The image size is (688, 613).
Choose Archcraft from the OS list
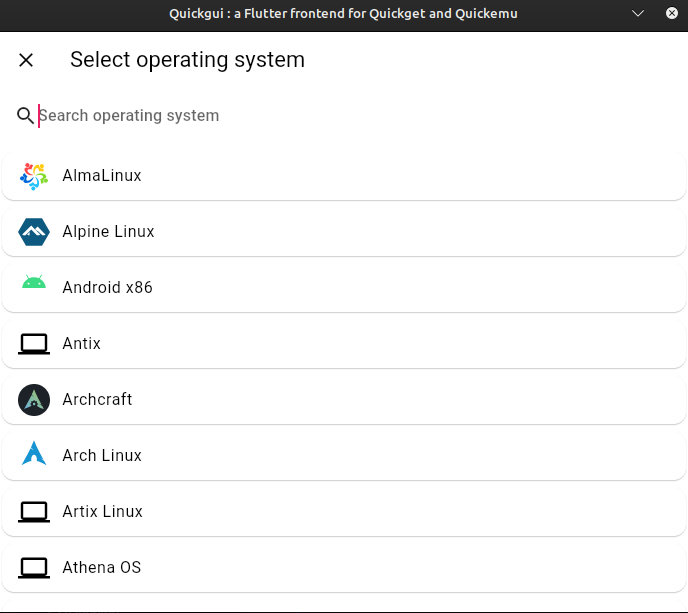pos(344,400)
